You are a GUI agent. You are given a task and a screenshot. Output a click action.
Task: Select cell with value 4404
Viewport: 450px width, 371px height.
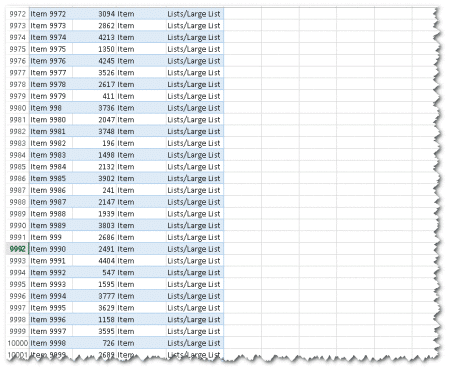coord(94,261)
